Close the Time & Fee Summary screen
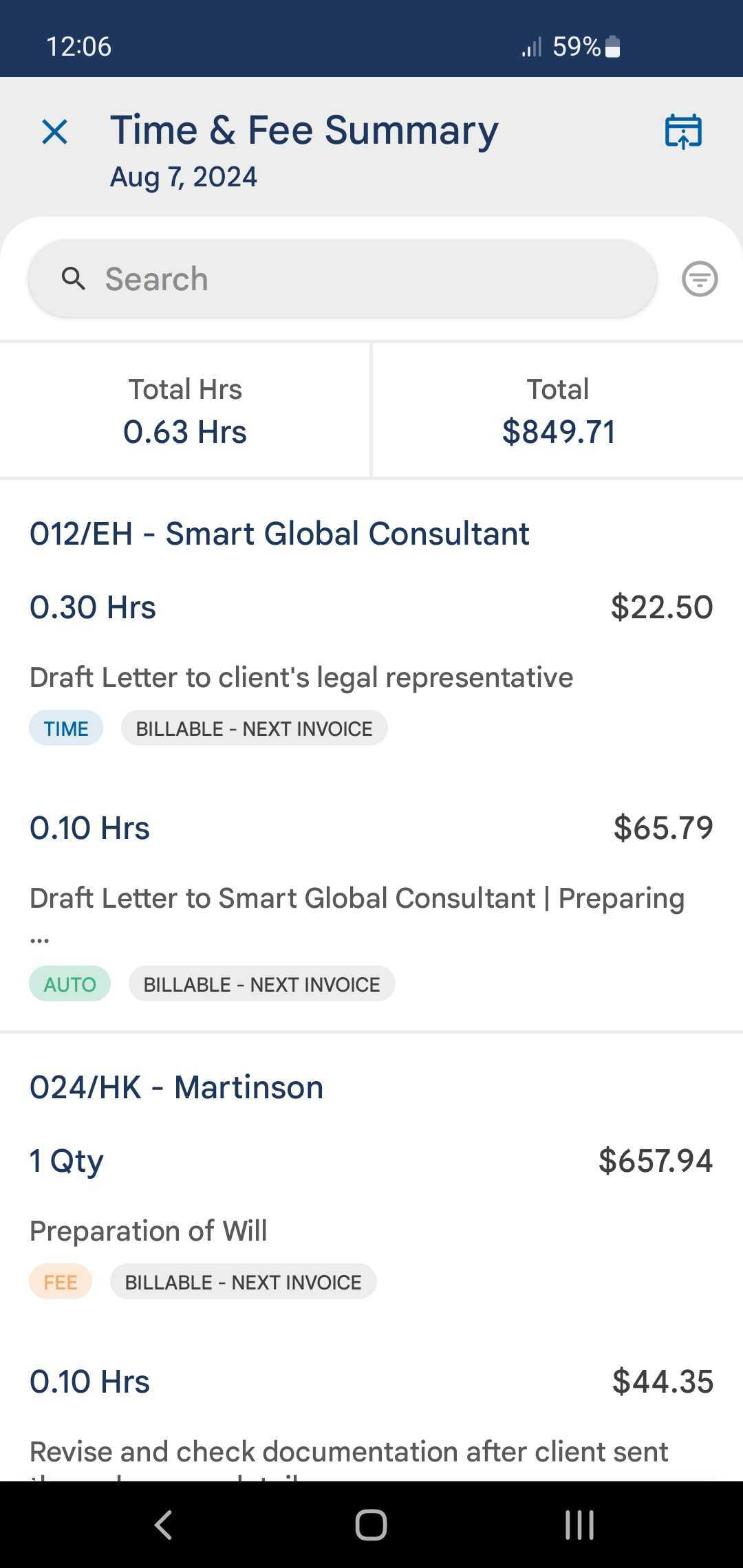The height and width of the screenshot is (1568, 743). 54,131
